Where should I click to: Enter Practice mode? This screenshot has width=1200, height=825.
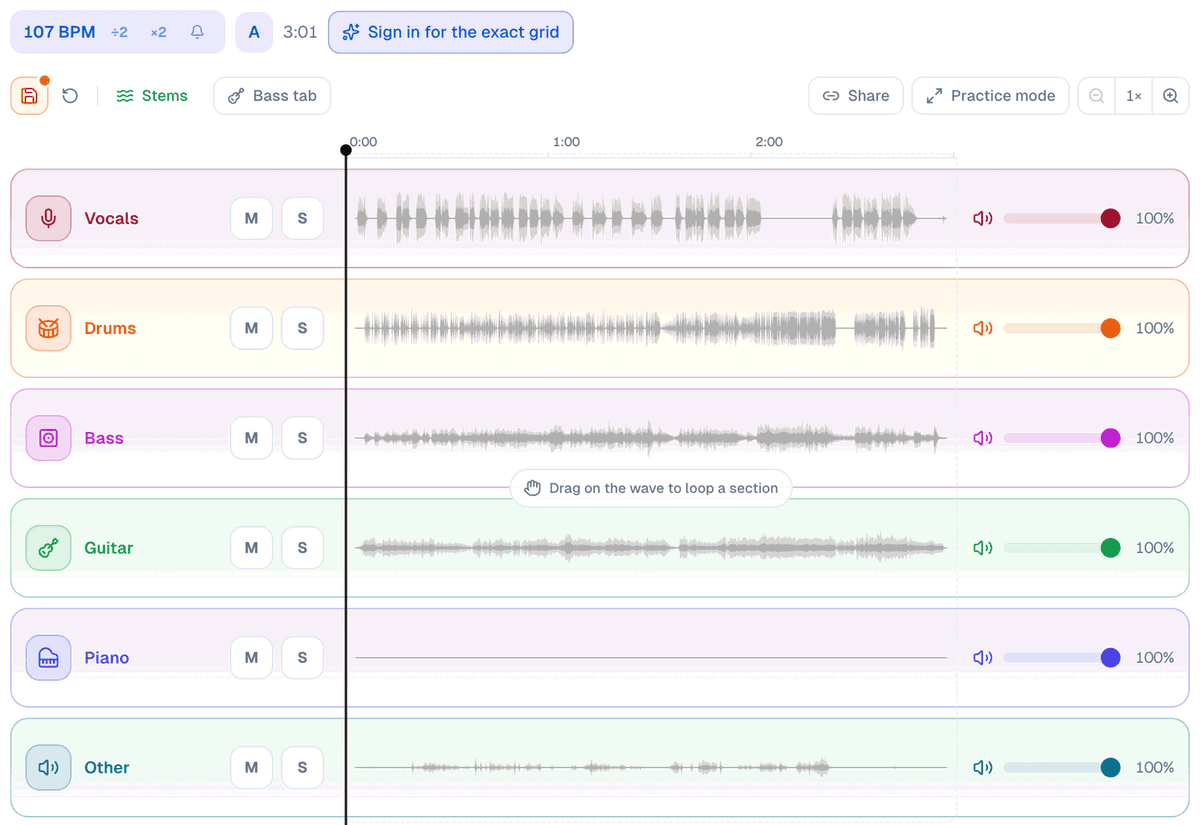coord(990,96)
